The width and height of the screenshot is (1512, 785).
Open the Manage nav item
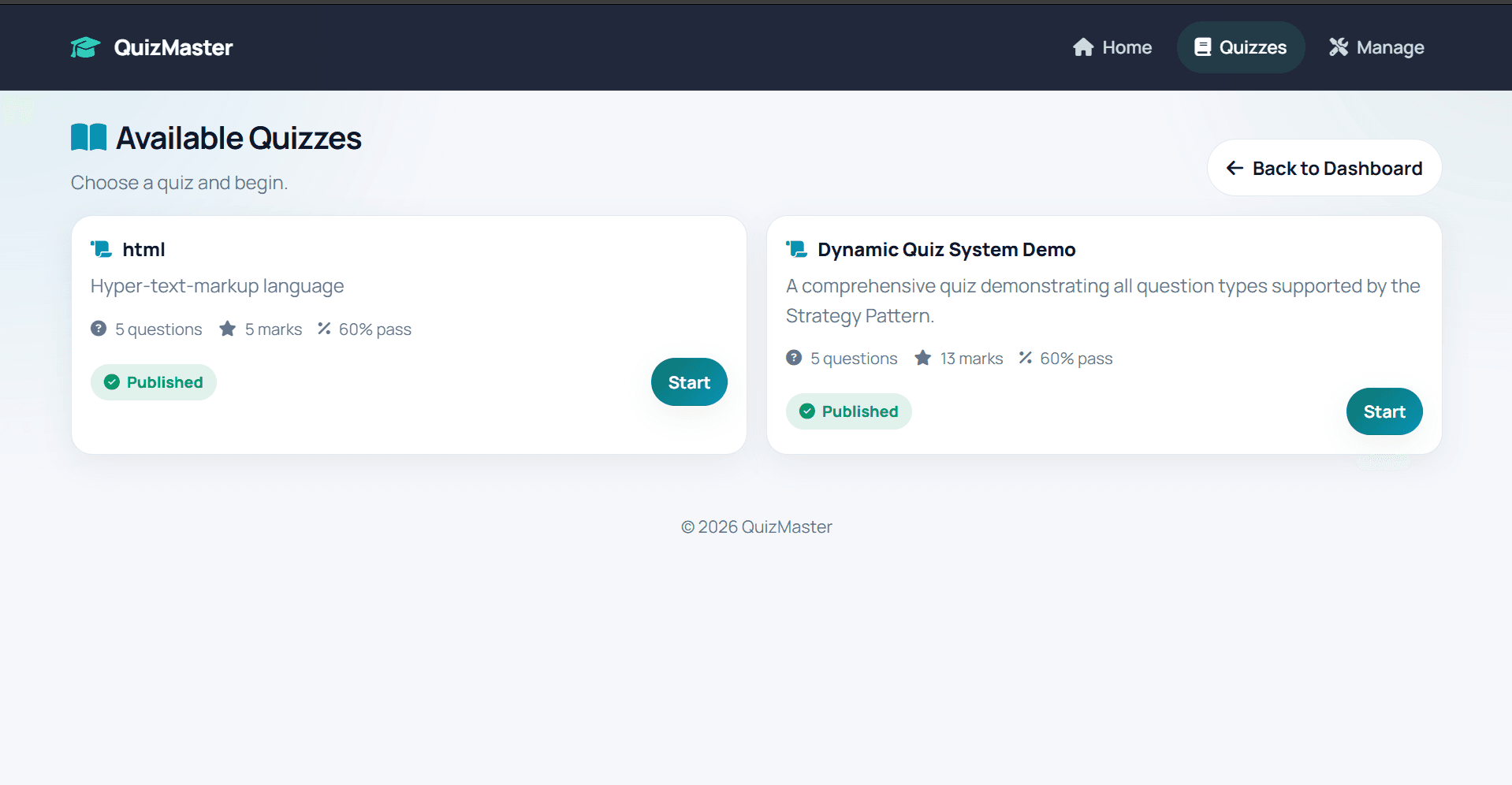point(1376,47)
